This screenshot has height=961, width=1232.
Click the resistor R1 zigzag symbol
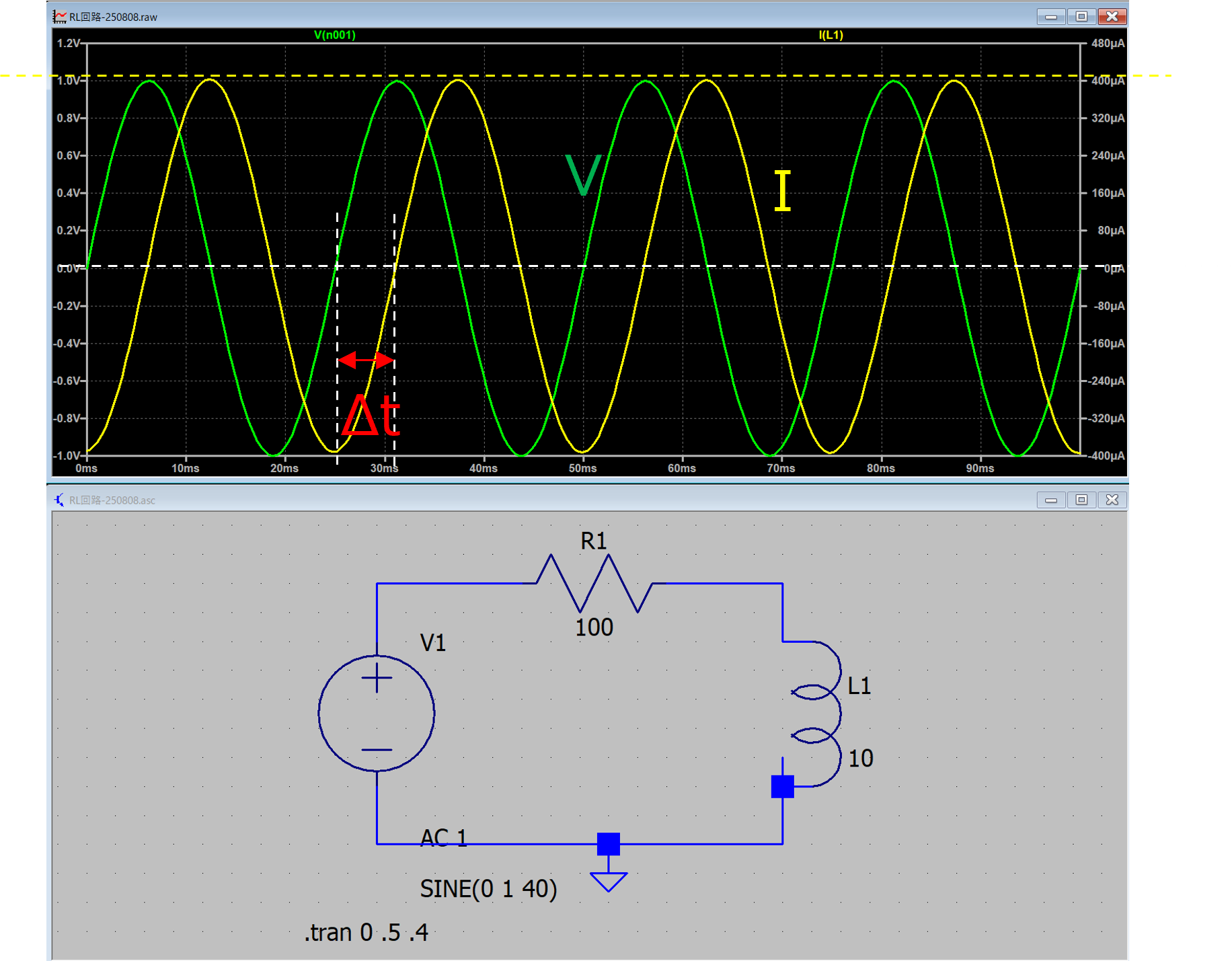[x=594, y=583]
